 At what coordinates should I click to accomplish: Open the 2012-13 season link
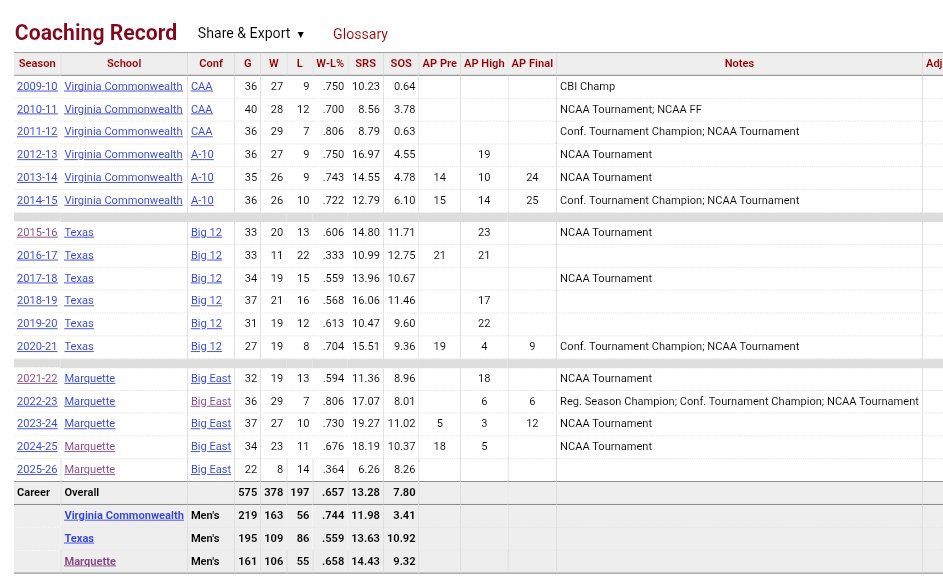(37, 154)
